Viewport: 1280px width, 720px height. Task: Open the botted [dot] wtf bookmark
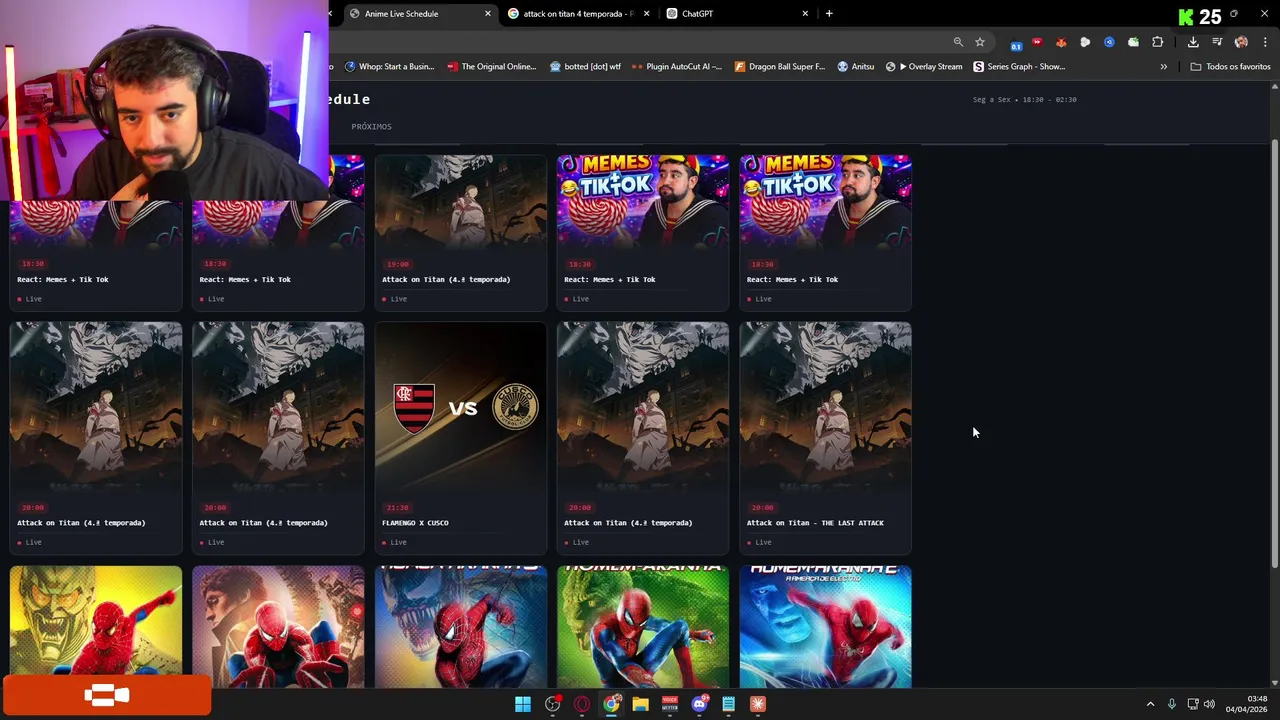coord(585,67)
